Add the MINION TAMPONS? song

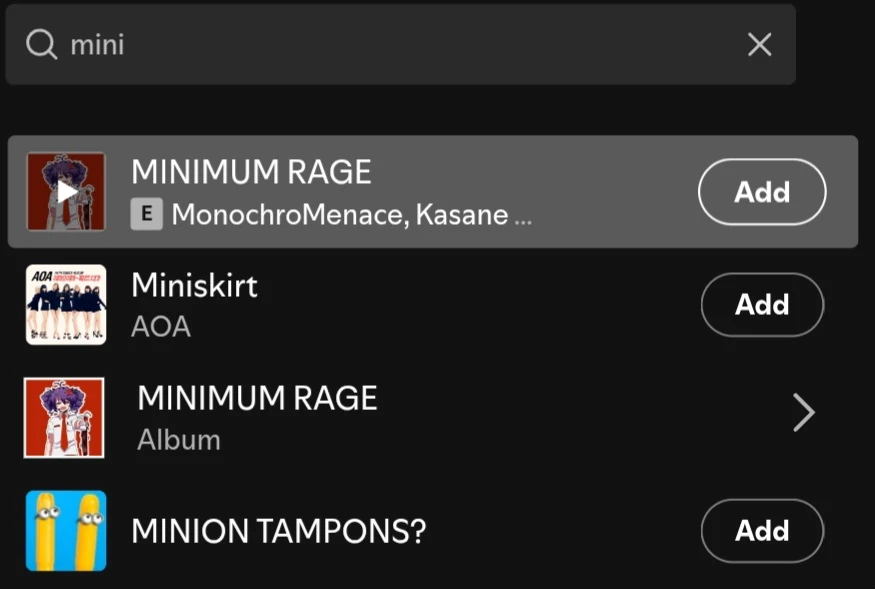(x=762, y=531)
